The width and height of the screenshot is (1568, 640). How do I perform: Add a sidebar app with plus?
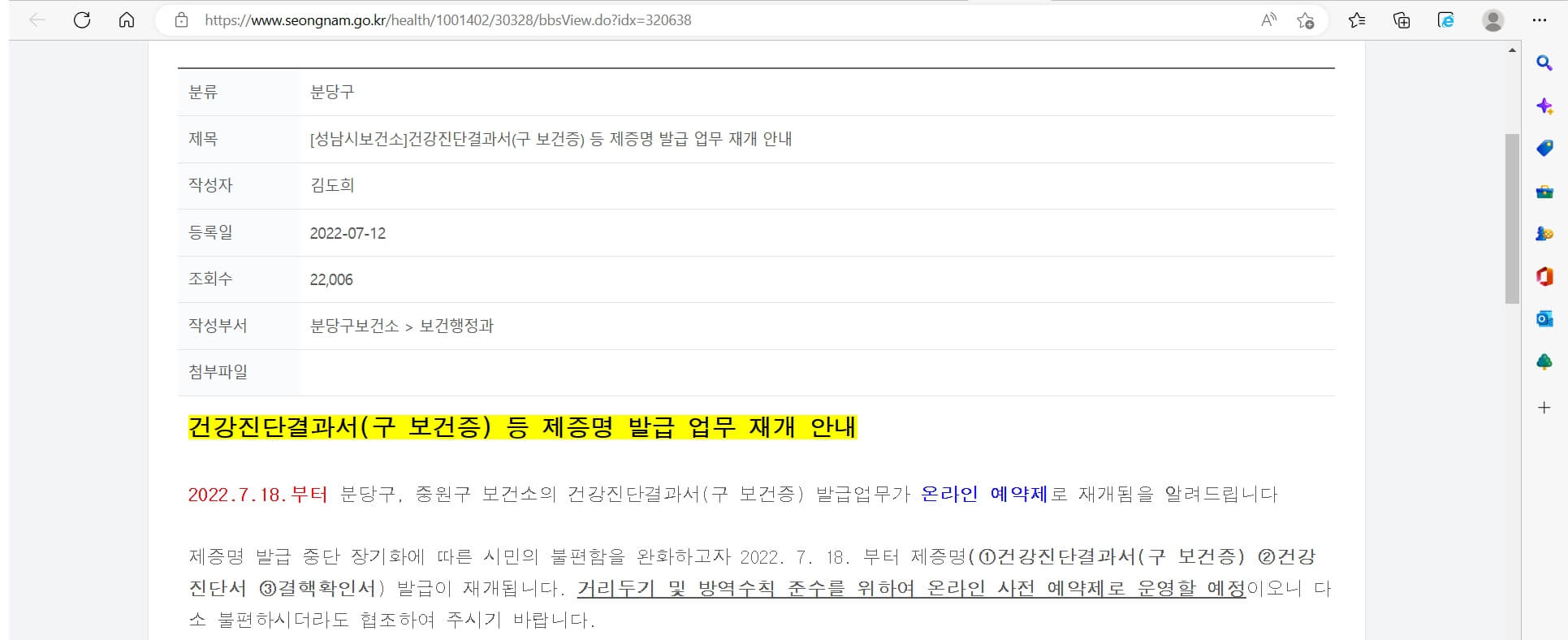[1544, 408]
